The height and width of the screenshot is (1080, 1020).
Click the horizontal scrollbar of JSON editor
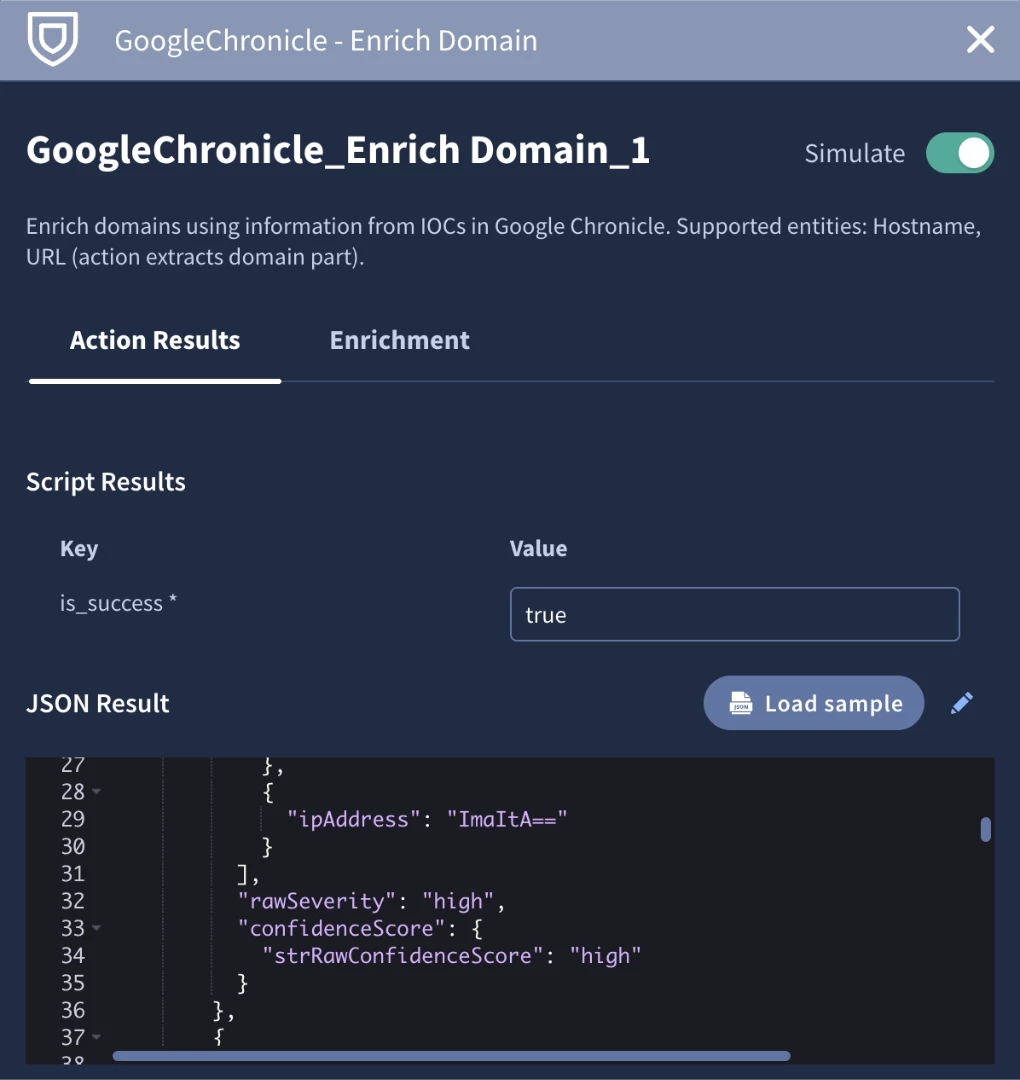pyautogui.click(x=450, y=1055)
